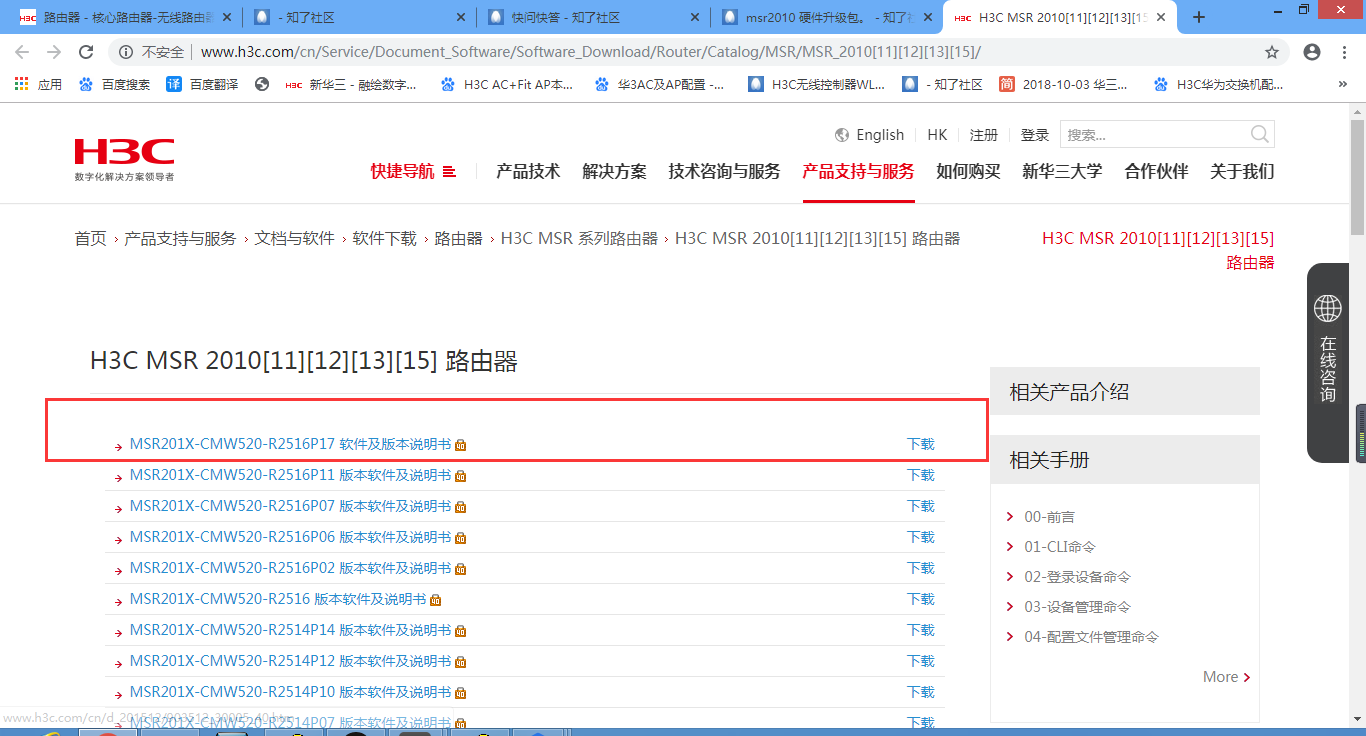
Task: Click 下载 for the R2514P14 row
Action: [921, 630]
